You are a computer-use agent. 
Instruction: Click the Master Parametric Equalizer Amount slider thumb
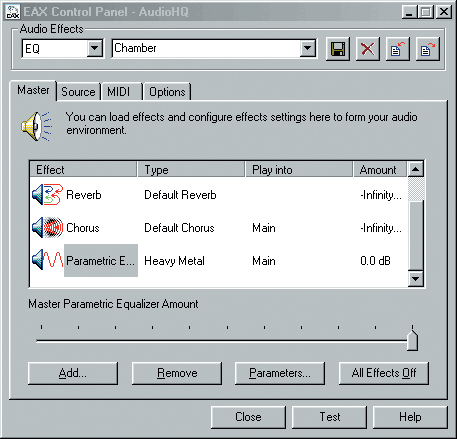tap(412, 340)
